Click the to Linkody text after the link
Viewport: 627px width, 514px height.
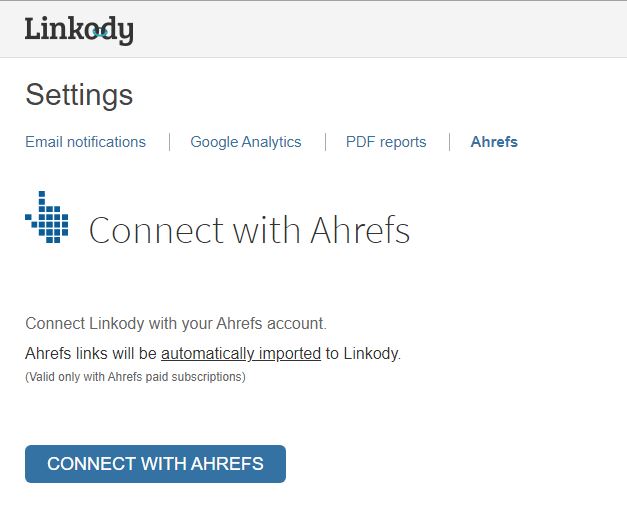tap(363, 353)
